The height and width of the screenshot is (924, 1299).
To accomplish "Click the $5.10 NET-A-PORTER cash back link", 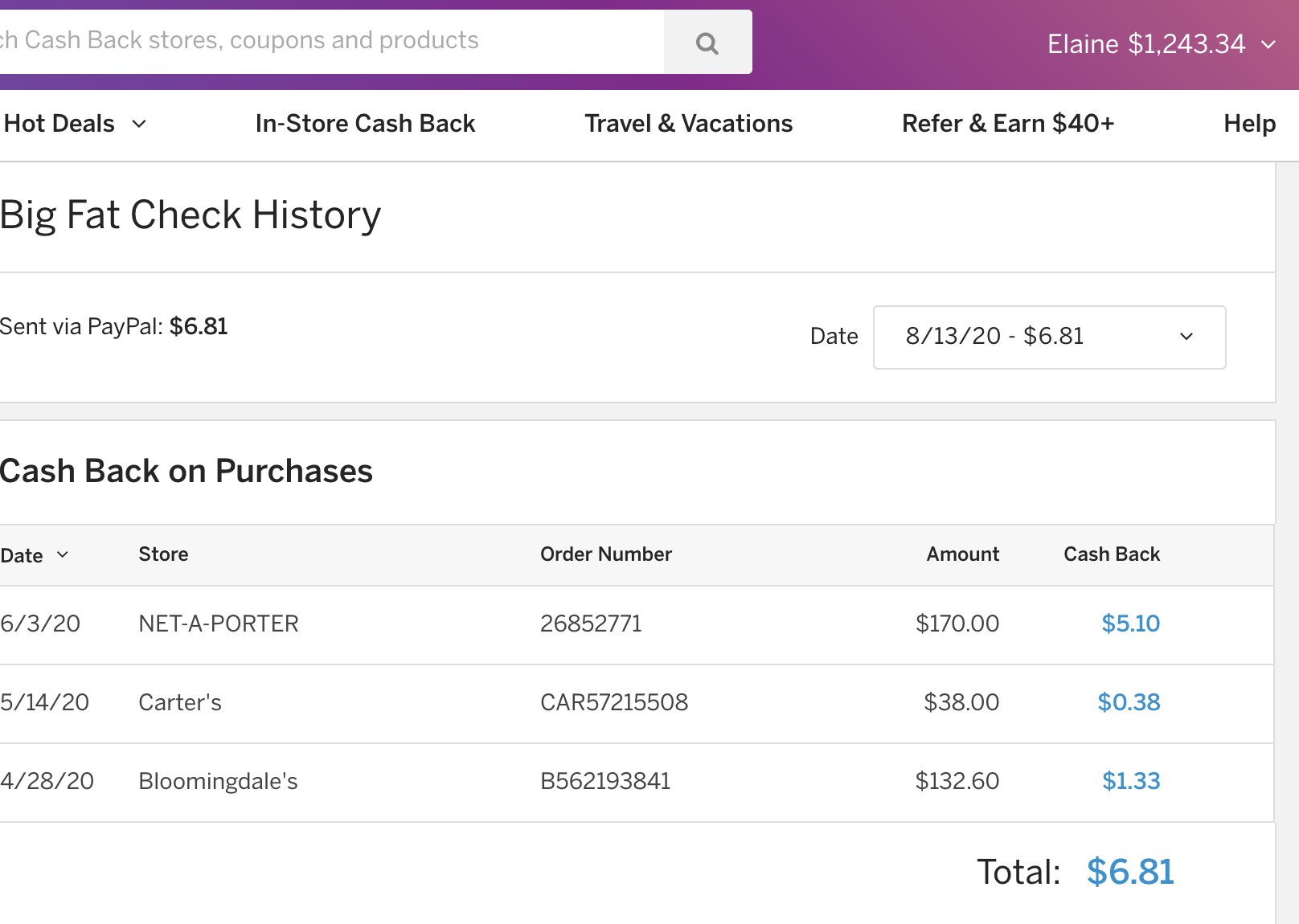I will pos(1130,623).
